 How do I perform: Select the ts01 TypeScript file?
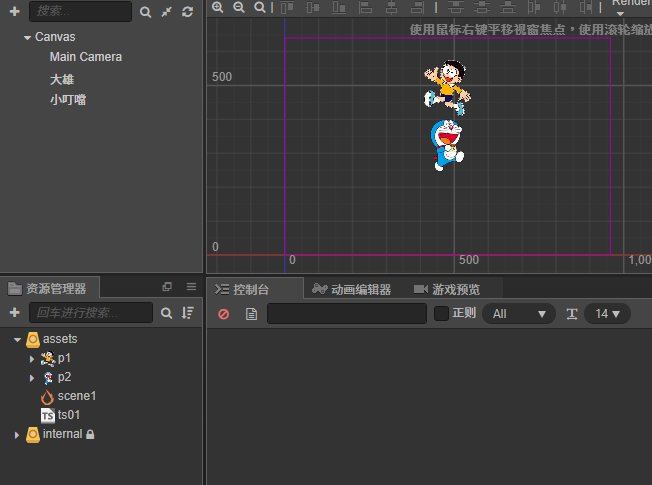69,415
